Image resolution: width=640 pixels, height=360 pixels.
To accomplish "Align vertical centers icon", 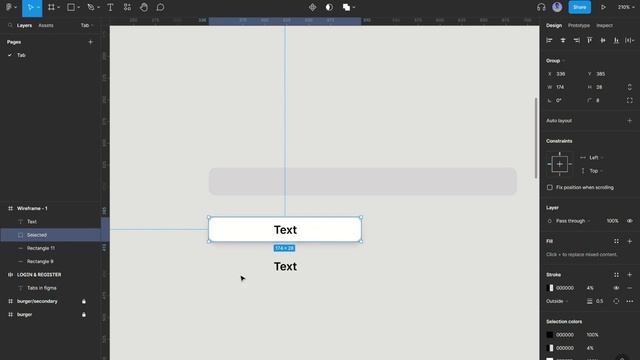I will [603, 40].
